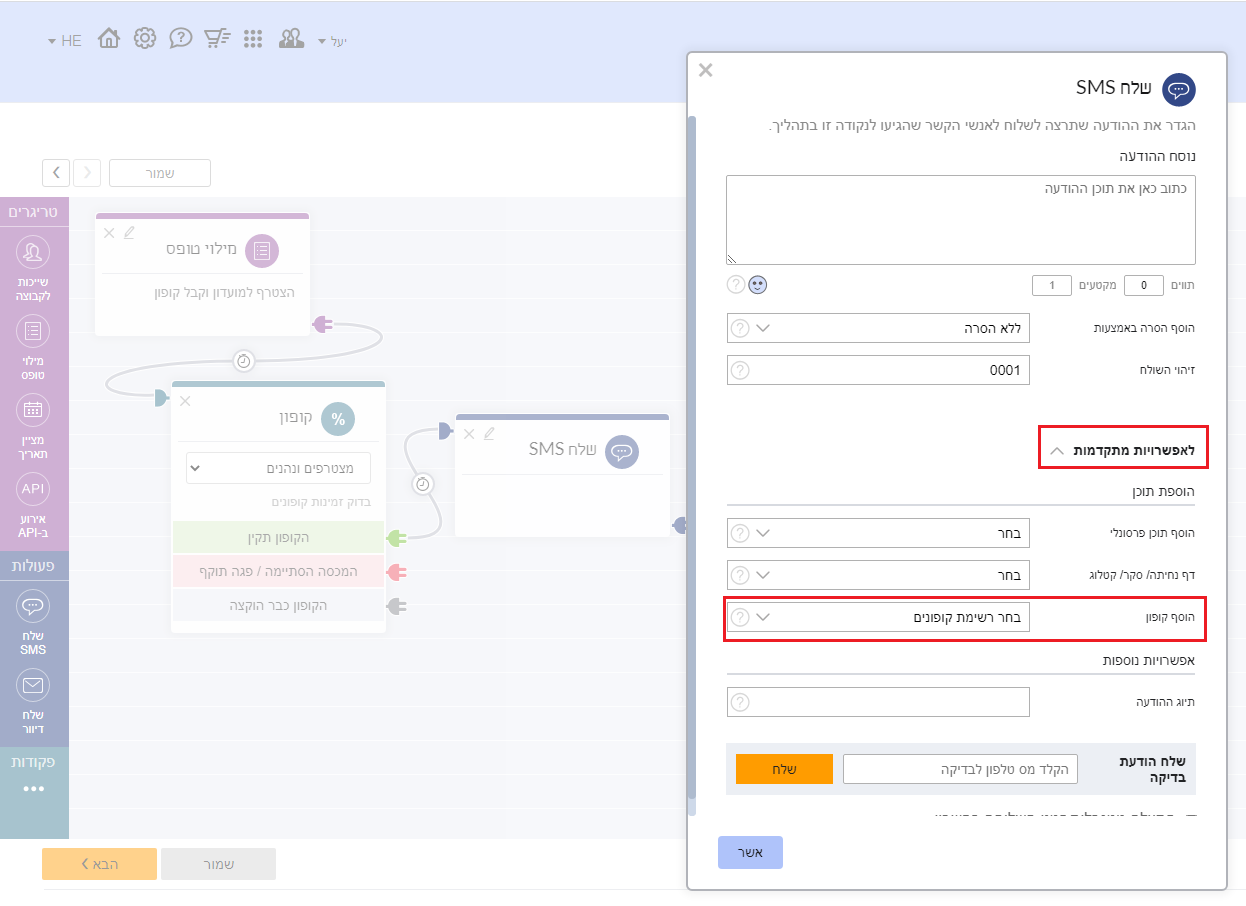Click the orange שלח button
This screenshot has width=1246, height=906.
pyautogui.click(x=784, y=769)
